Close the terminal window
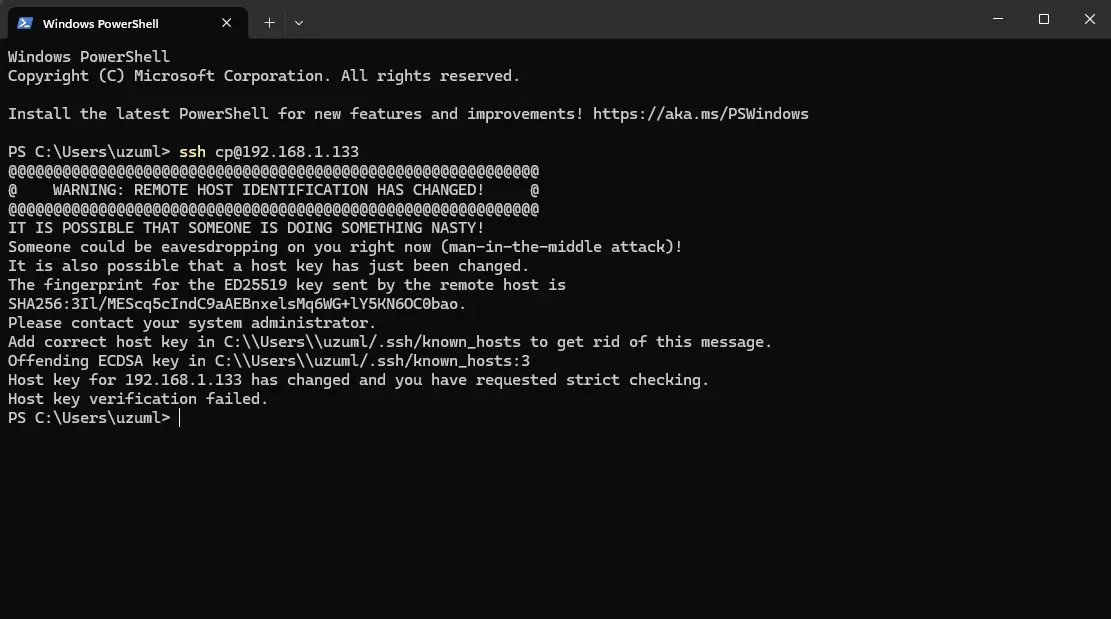 [1090, 19]
